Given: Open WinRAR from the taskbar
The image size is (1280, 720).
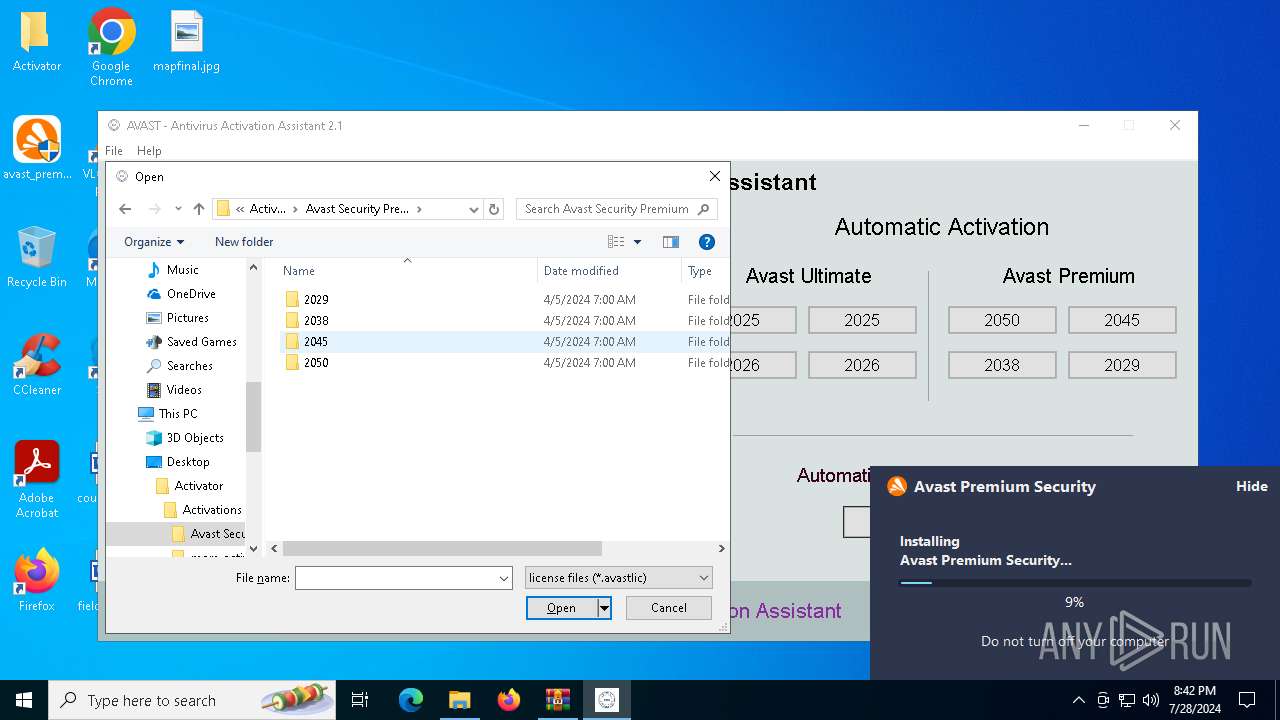Looking at the screenshot, I should click(558, 700).
